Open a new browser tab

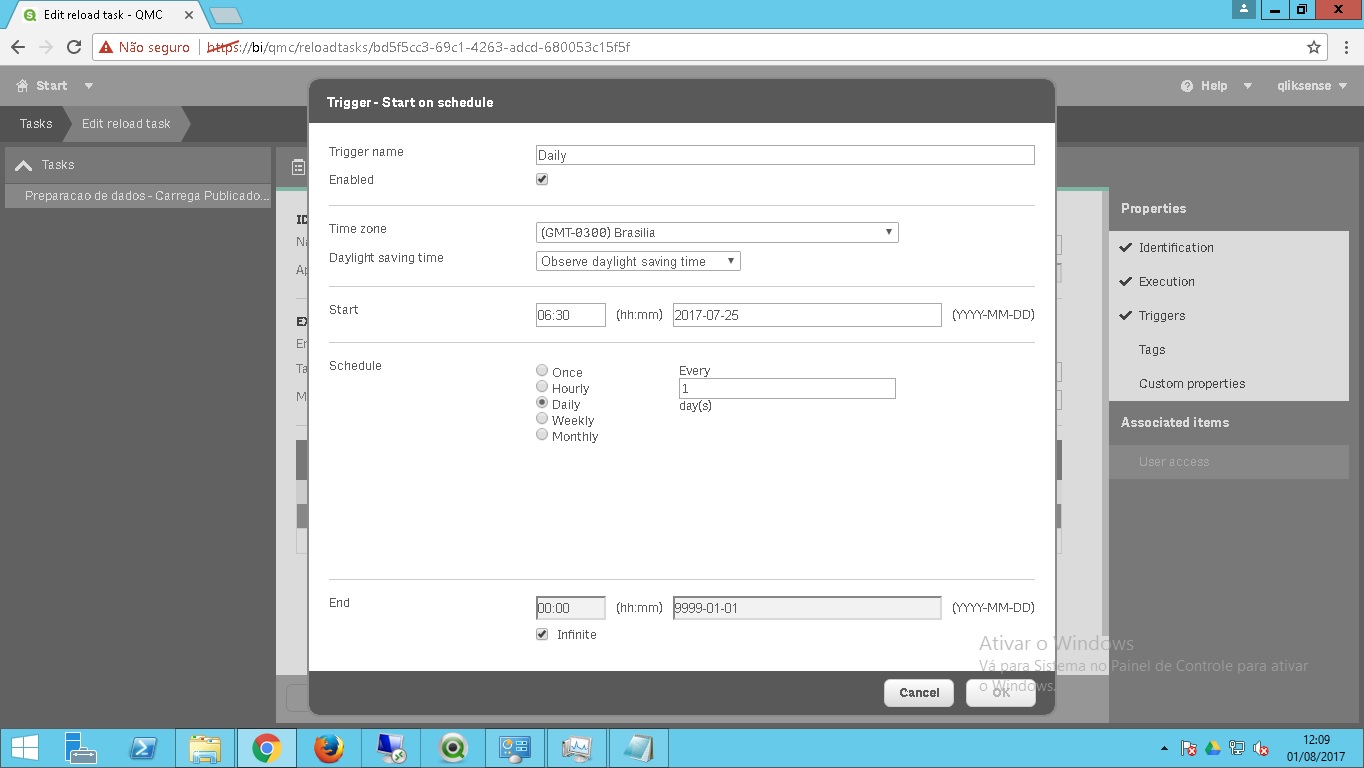[225, 15]
